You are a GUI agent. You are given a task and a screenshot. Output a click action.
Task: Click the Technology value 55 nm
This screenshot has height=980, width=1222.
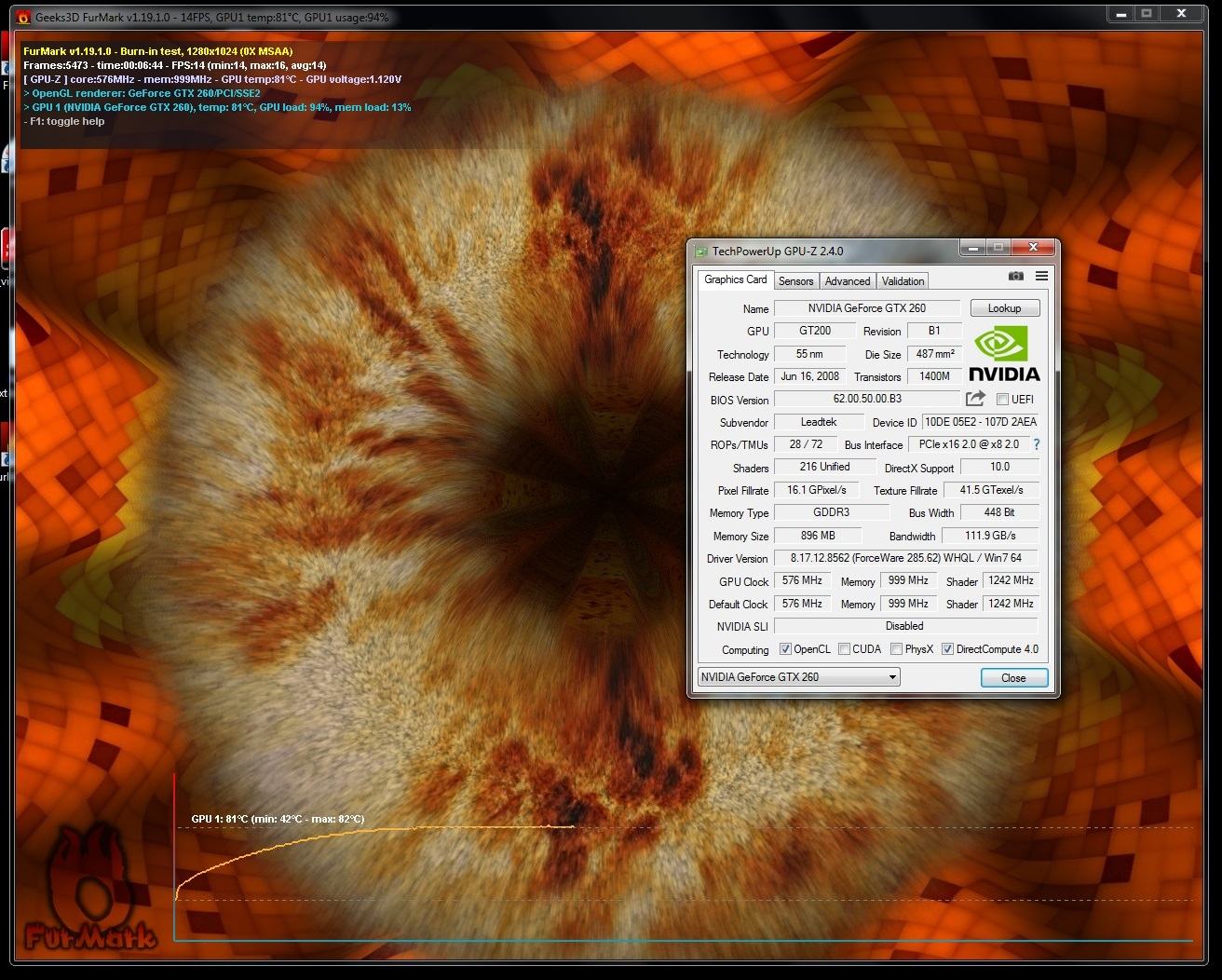tap(809, 354)
